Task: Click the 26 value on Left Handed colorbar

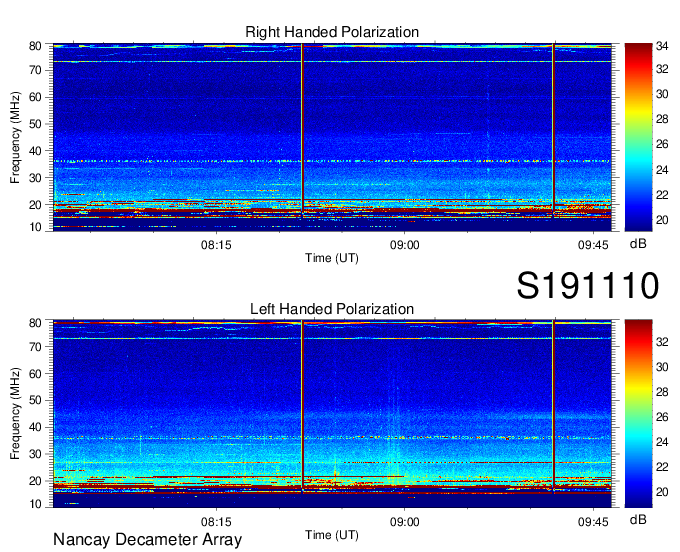Action: point(662,418)
